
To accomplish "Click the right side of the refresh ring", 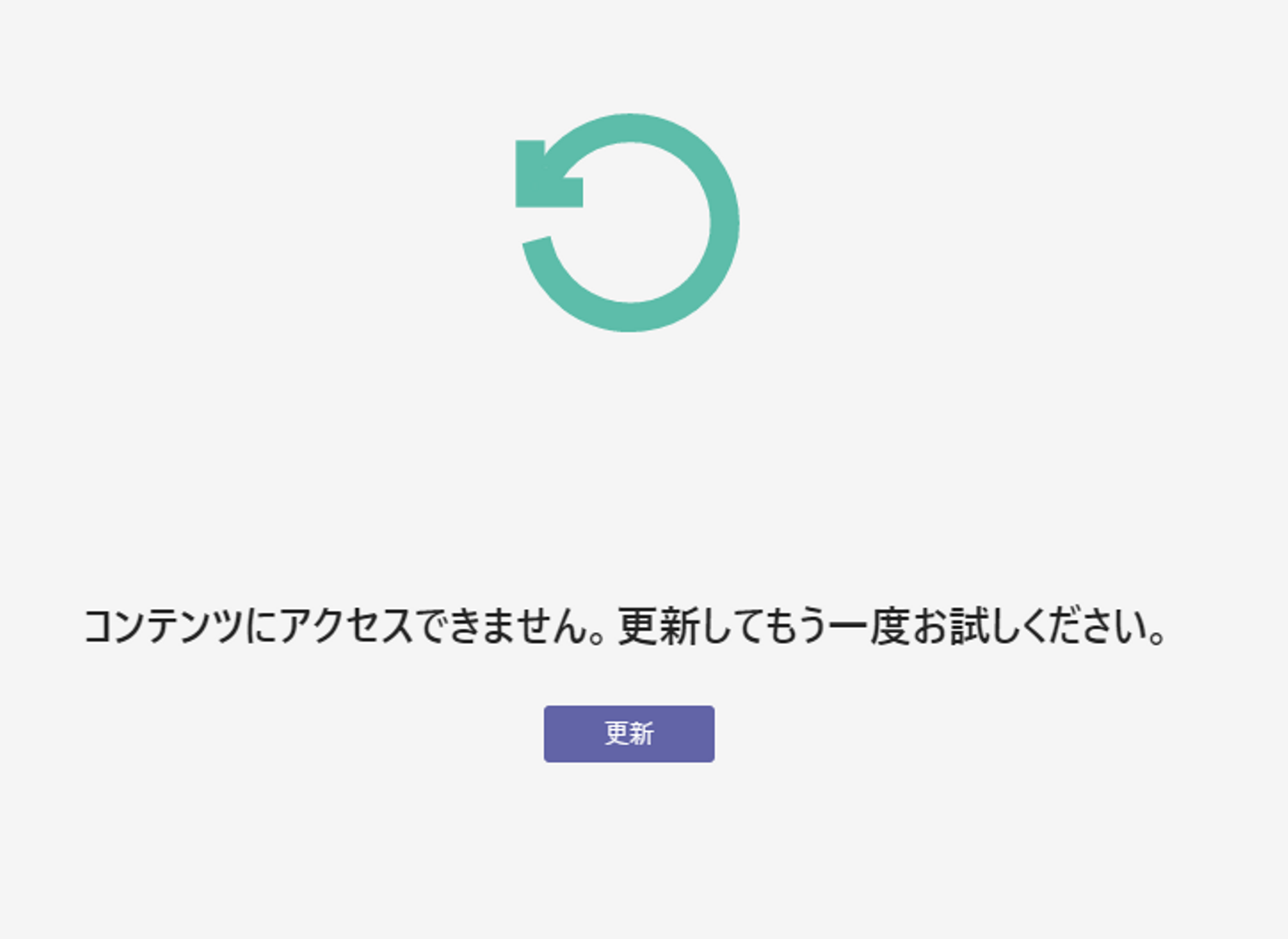I will coord(724,223).
